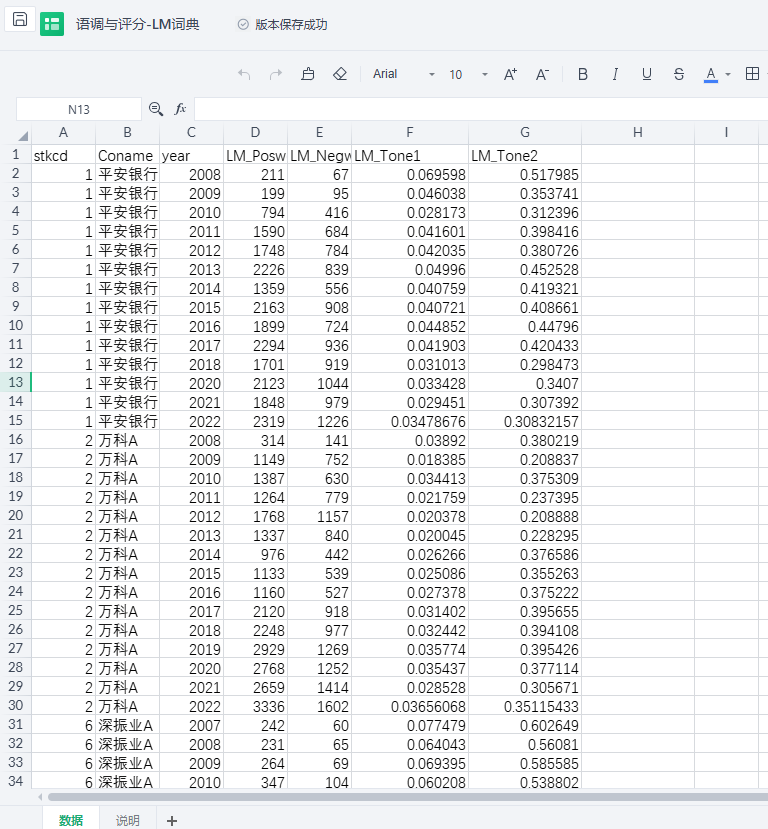Click the select-all corner triangle
Image resolution: width=768 pixels, height=829 pixels.
[22, 135]
